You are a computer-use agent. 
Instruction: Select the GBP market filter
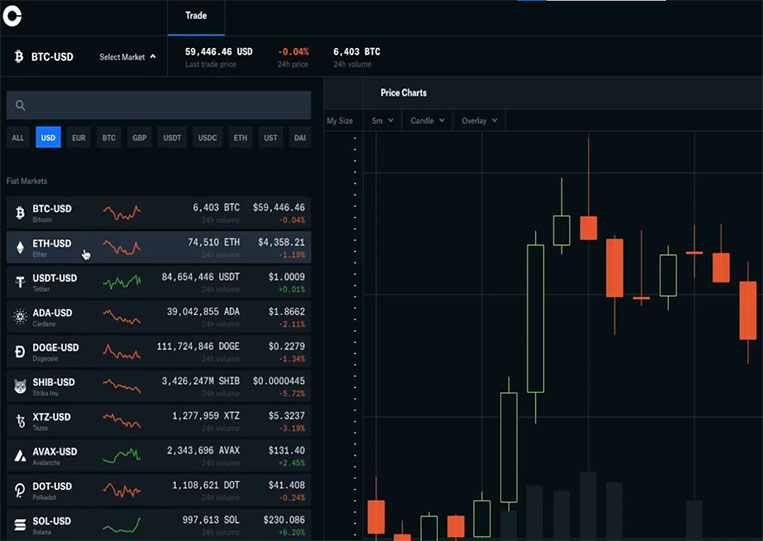tap(140, 138)
